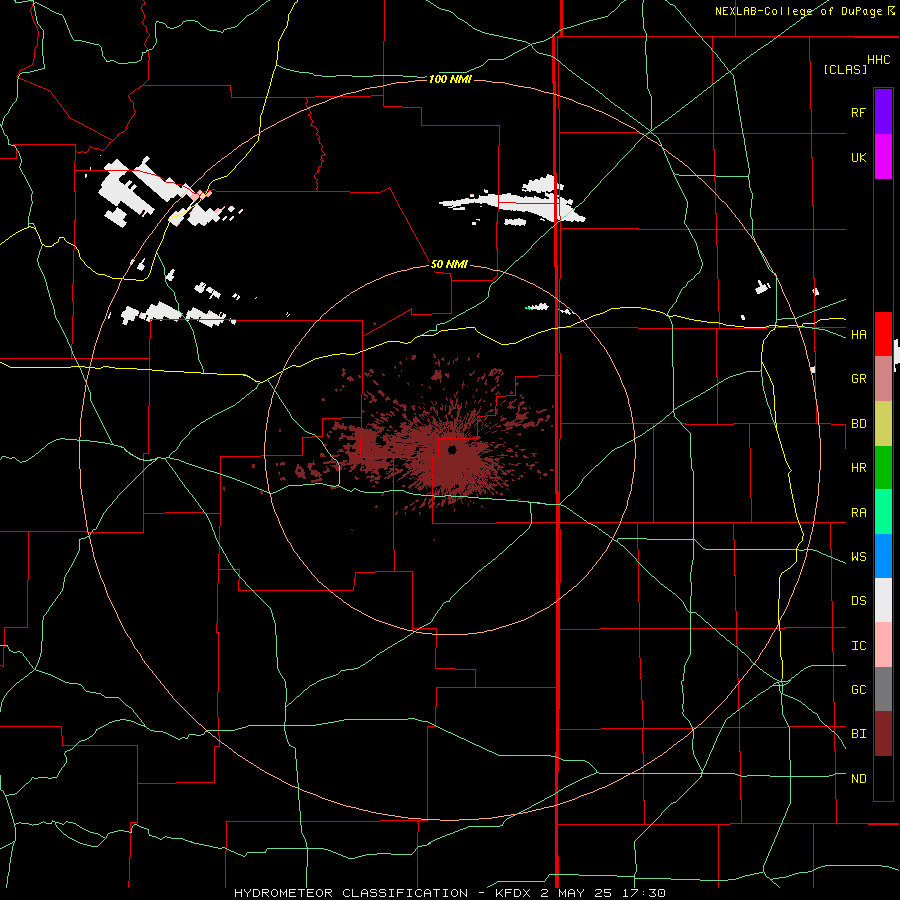
Task: Click the 2 MAY 25 date text
Action: [577, 893]
